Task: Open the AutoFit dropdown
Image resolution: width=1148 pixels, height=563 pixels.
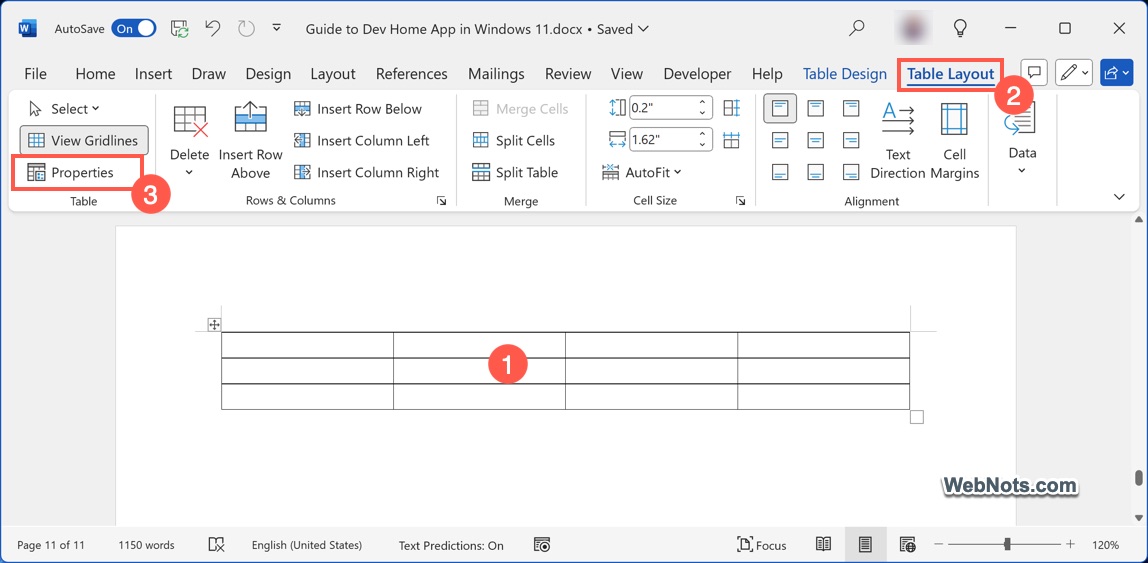Action: (641, 173)
